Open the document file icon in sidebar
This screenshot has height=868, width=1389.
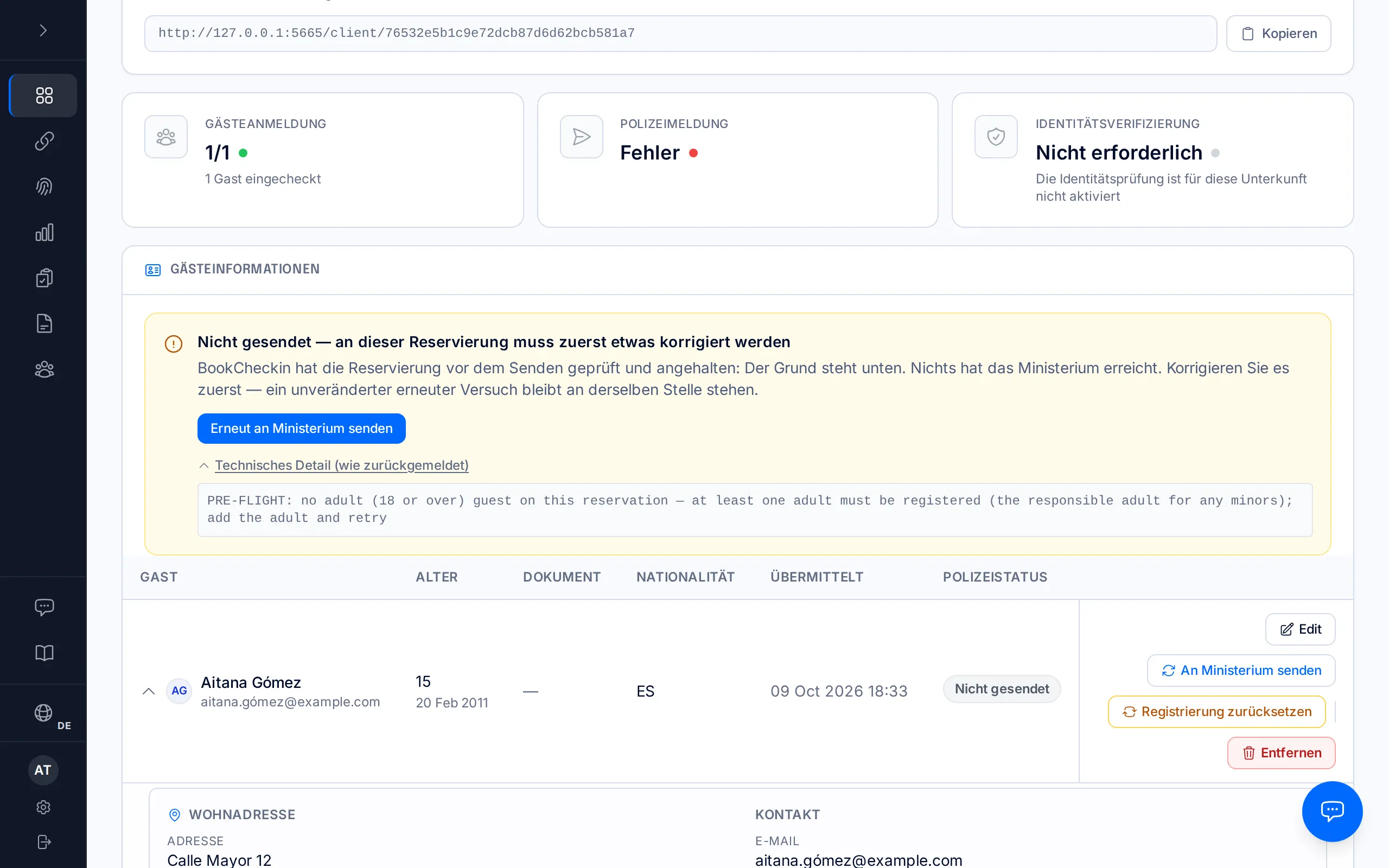[x=43, y=324]
